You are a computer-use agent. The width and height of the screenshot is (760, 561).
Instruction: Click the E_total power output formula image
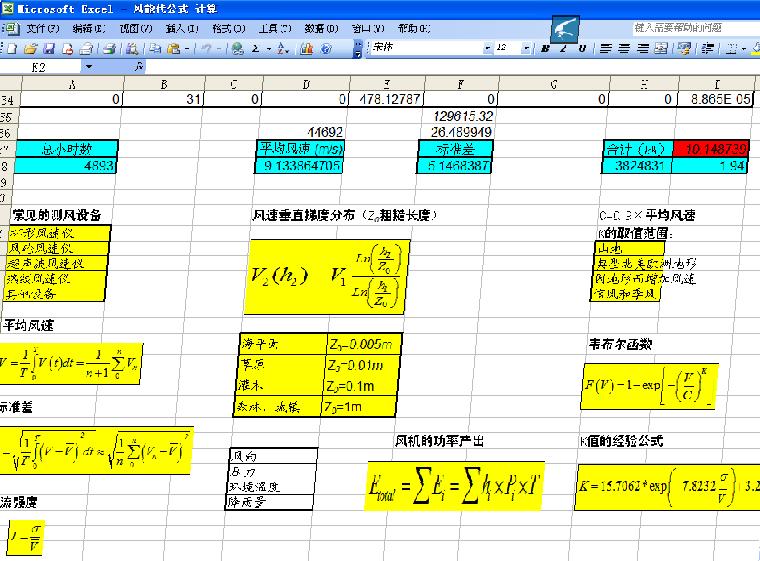coord(455,486)
